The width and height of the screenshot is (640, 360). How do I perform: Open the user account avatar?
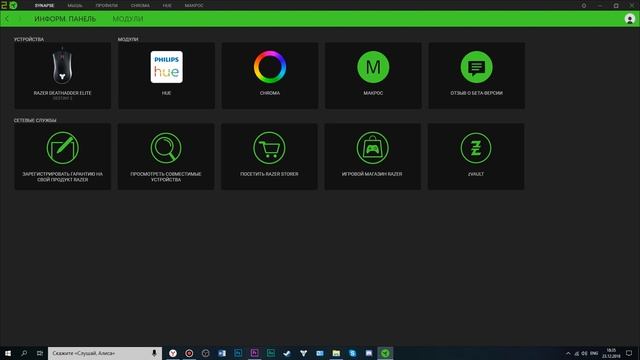click(x=629, y=19)
